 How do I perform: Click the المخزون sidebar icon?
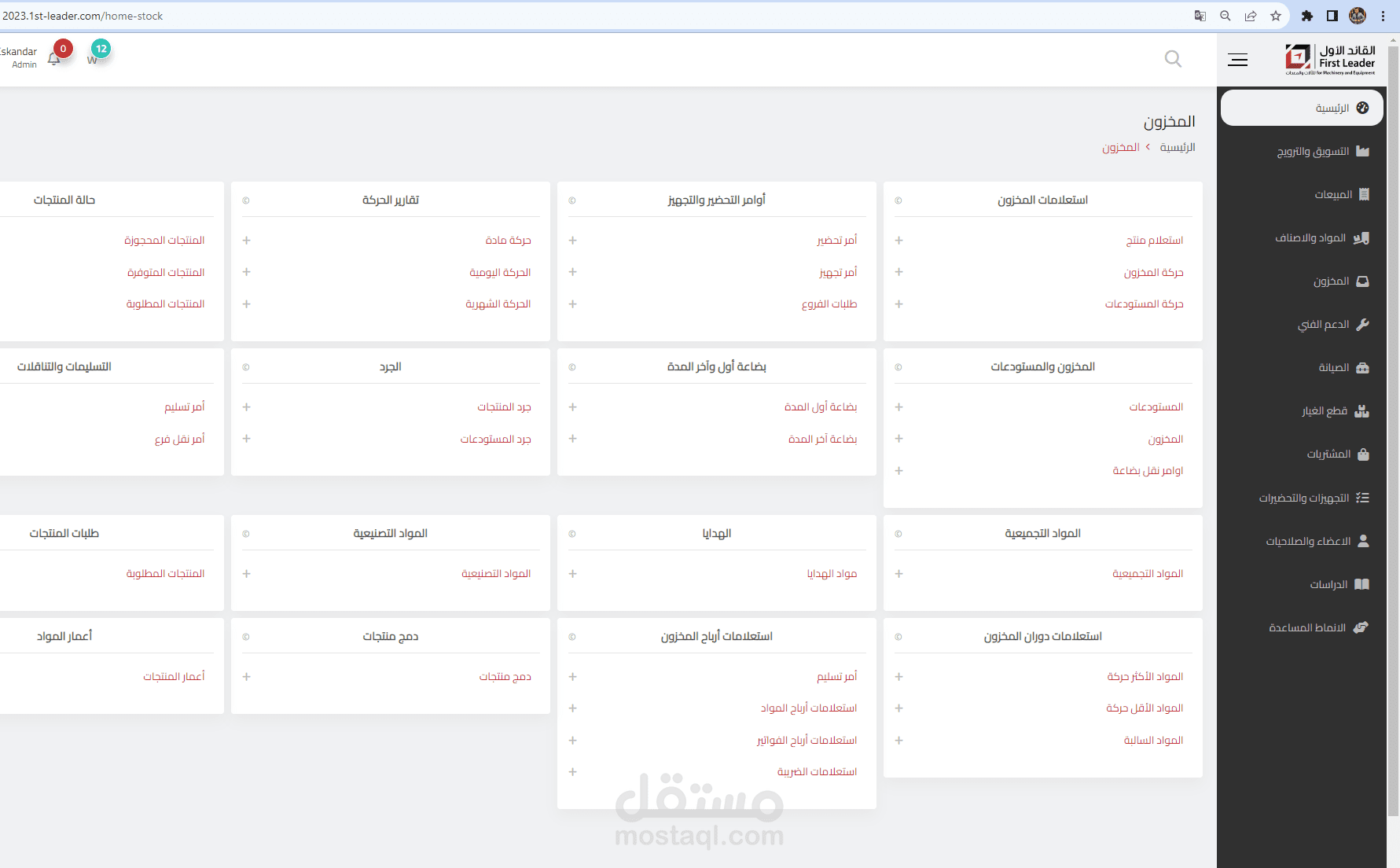[1363, 281]
